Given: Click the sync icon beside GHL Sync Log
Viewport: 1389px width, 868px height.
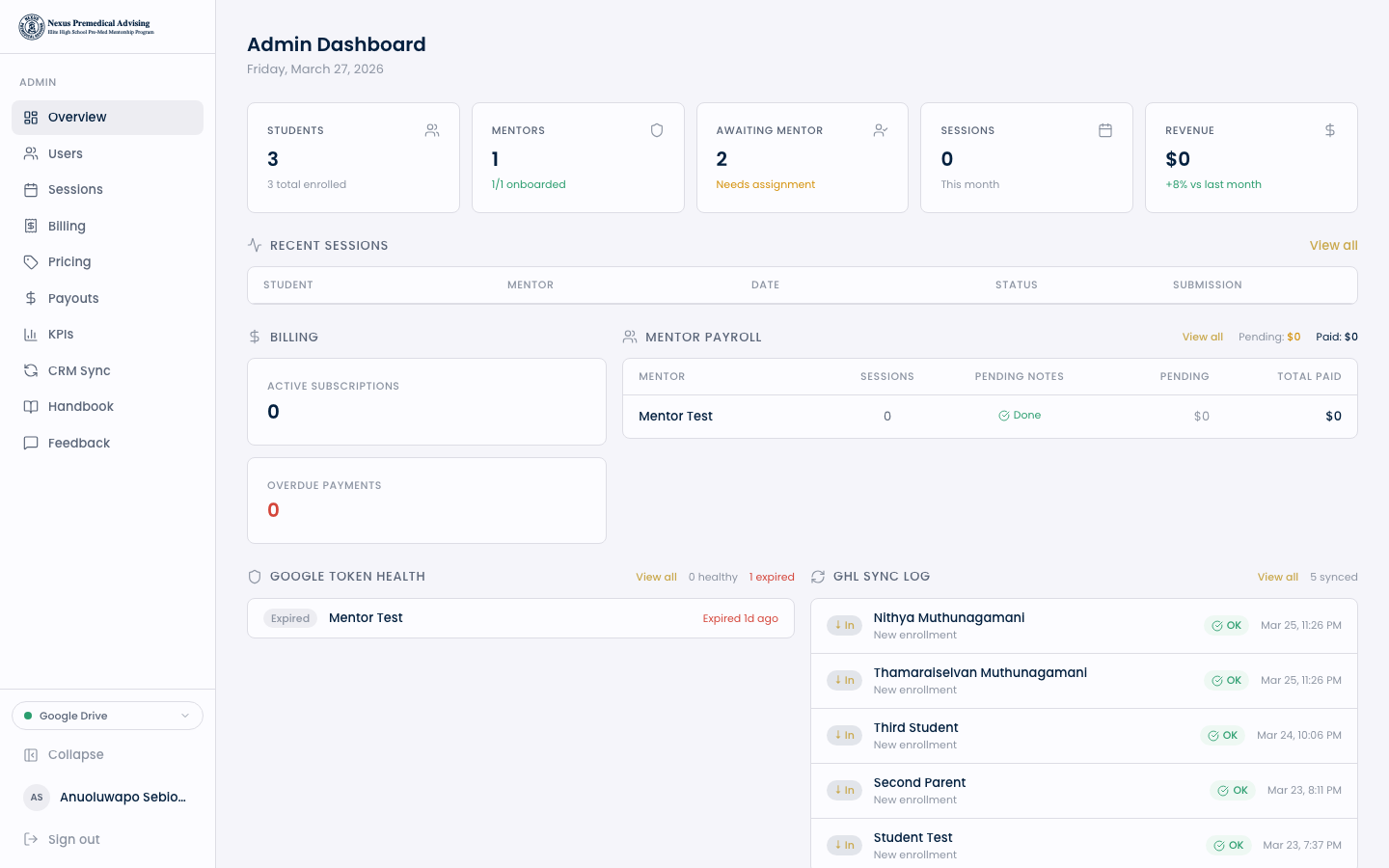Looking at the screenshot, I should click(x=818, y=577).
